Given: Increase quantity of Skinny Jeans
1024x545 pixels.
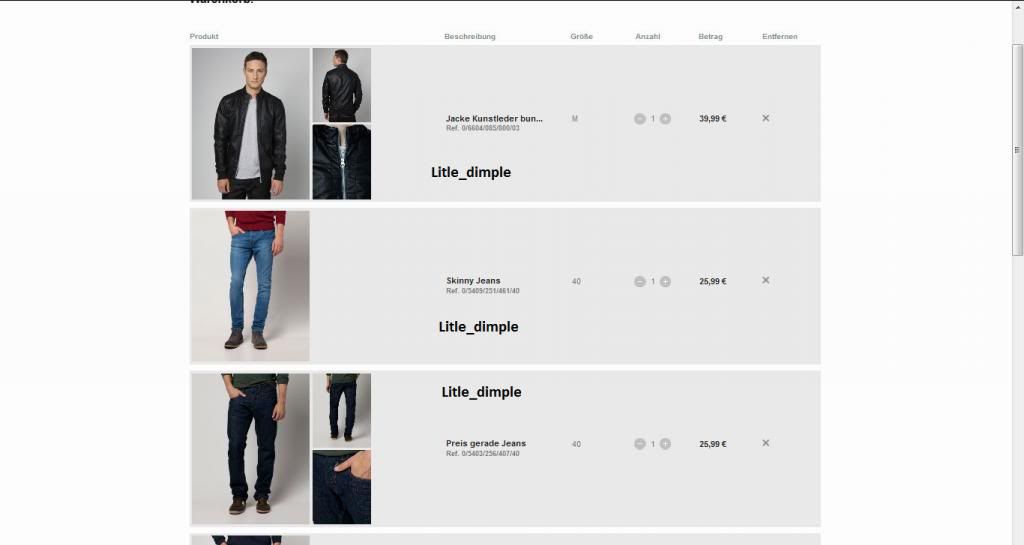Looking at the screenshot, I should pyautogui.click(x=665, y=281).
